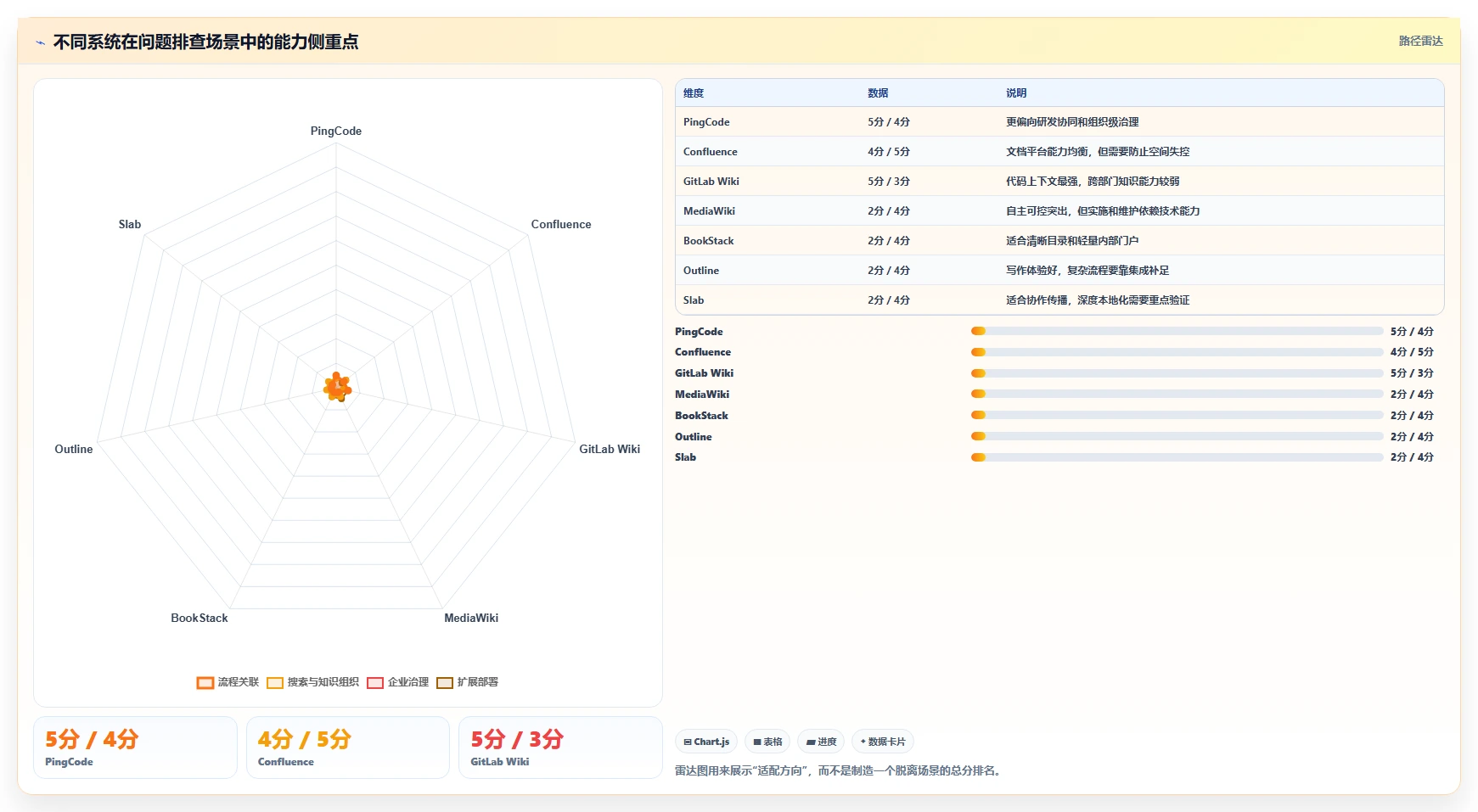Select the Outline axis label on radar
Viewport: 1478px width, 812px height.
coord(74,449)
